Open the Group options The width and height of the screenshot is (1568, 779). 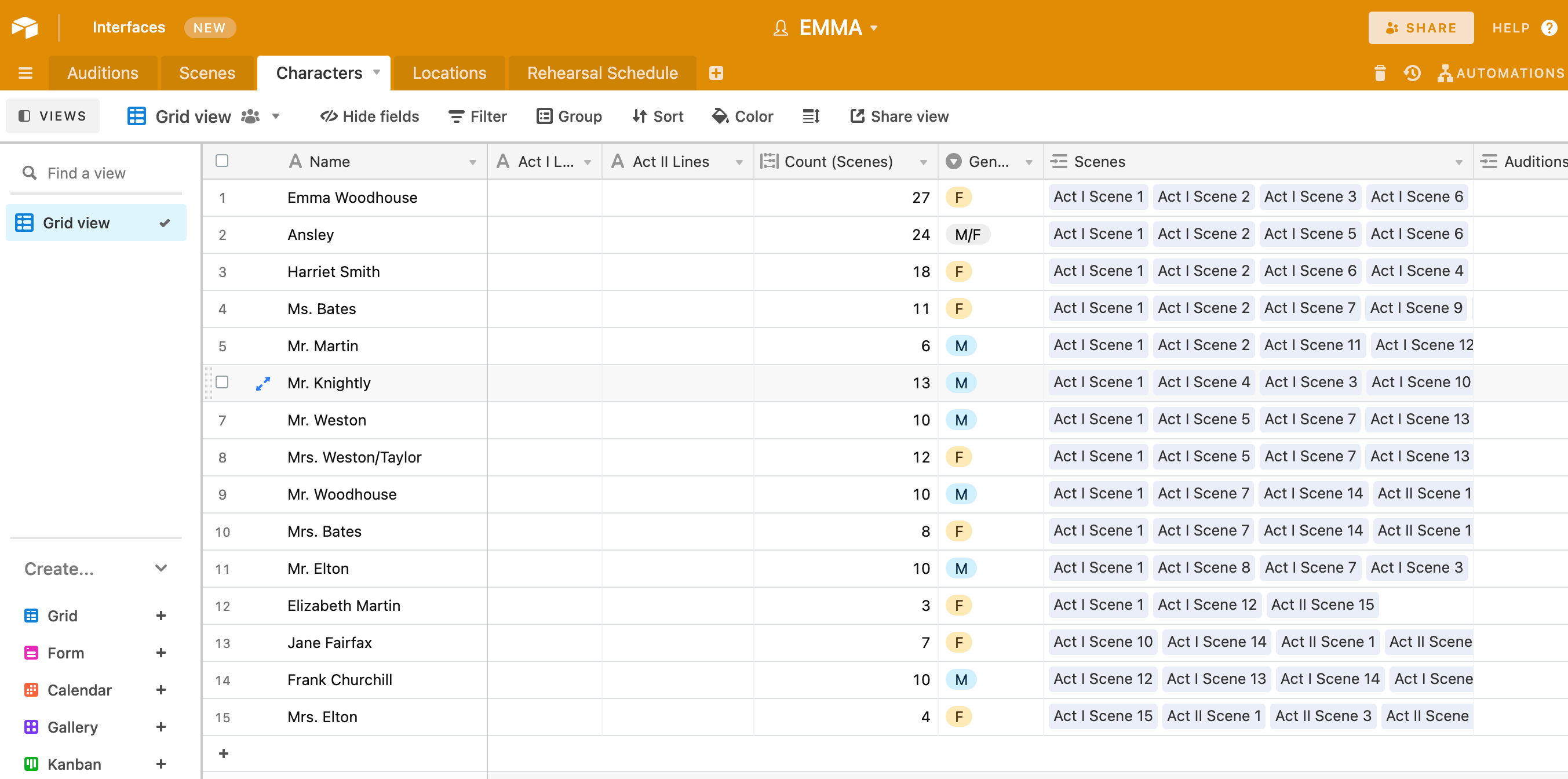(569, 116)
